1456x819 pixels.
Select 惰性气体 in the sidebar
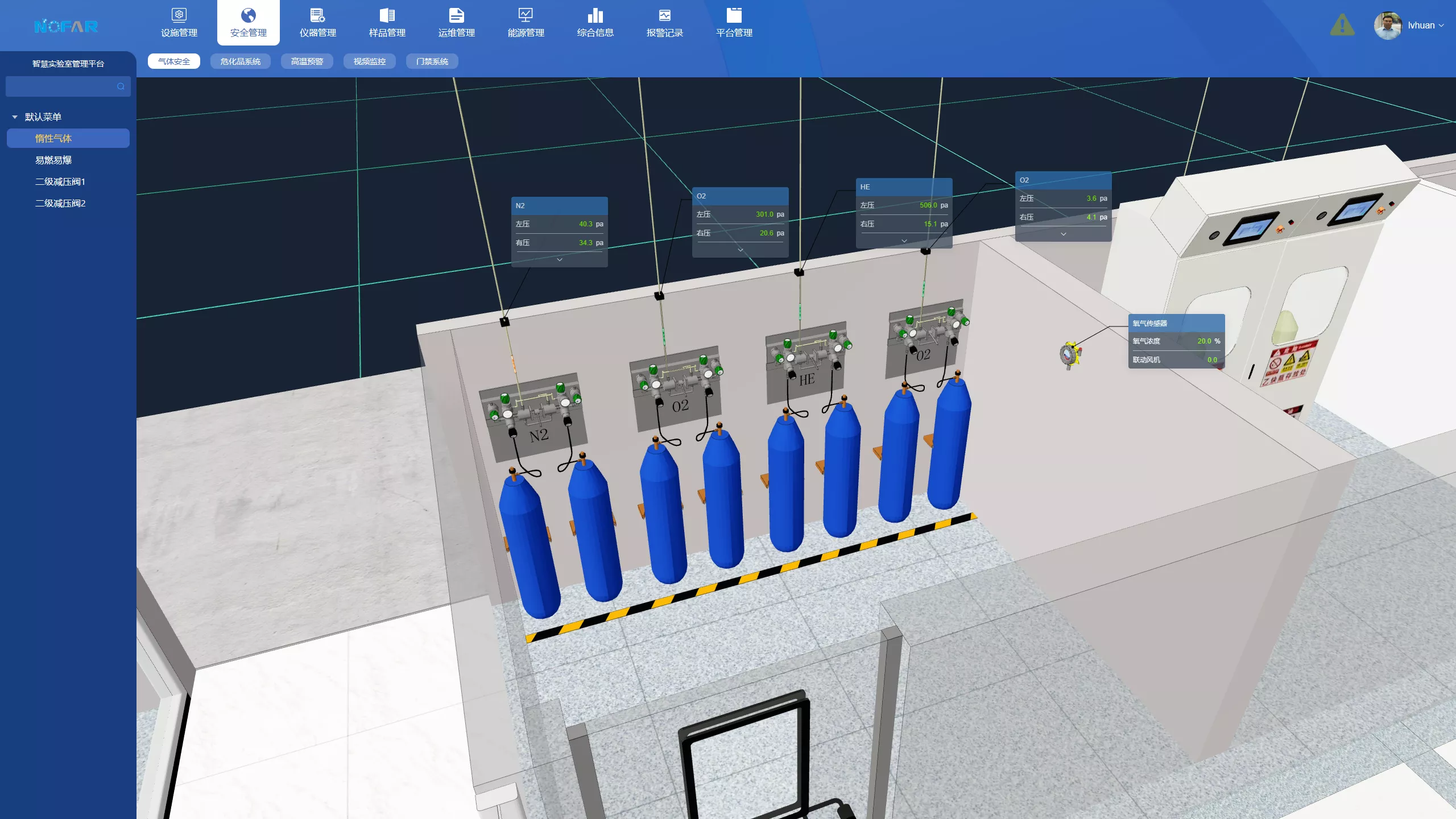(x=68, y=138)
